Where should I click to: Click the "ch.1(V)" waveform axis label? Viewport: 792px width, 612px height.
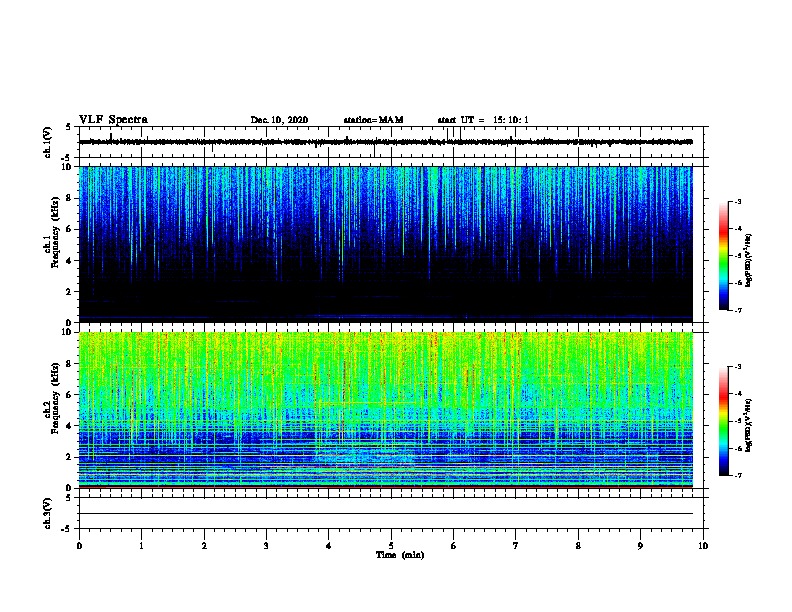[x=48, y=142]
